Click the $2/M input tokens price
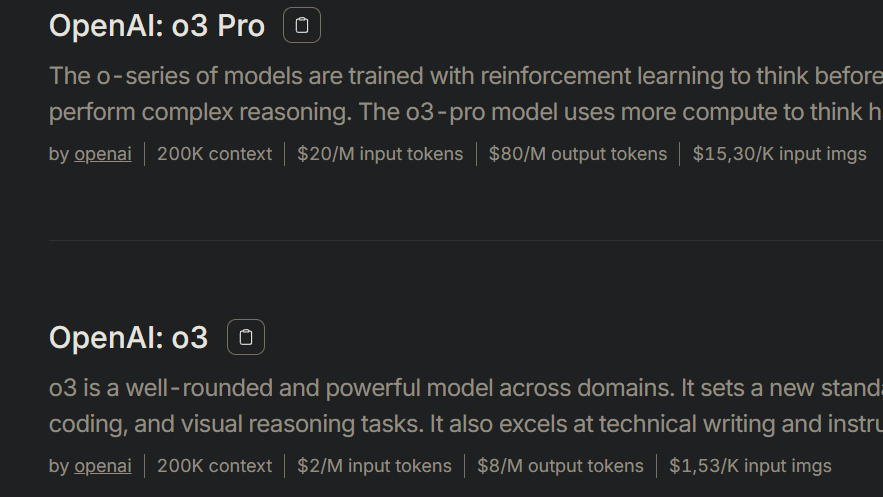Screen dimensions: 883x497 point(374,466)
